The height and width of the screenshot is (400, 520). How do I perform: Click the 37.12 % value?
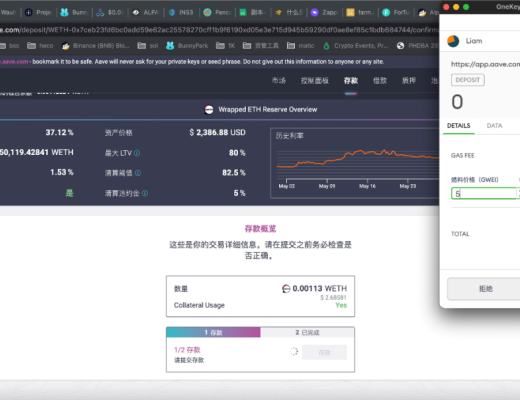59,132
